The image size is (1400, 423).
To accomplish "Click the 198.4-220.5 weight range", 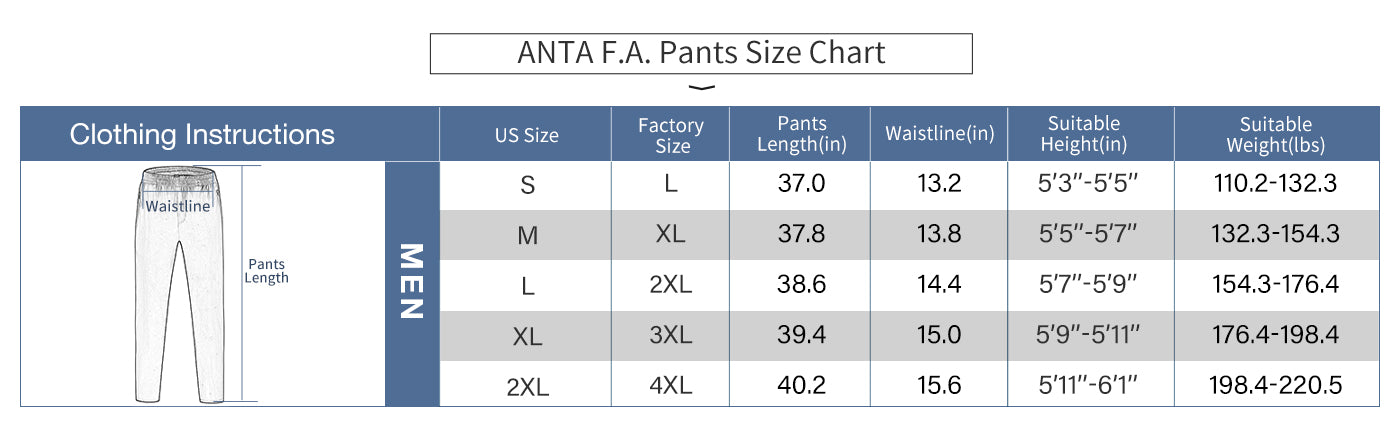I will click(x=1275, y=385).
